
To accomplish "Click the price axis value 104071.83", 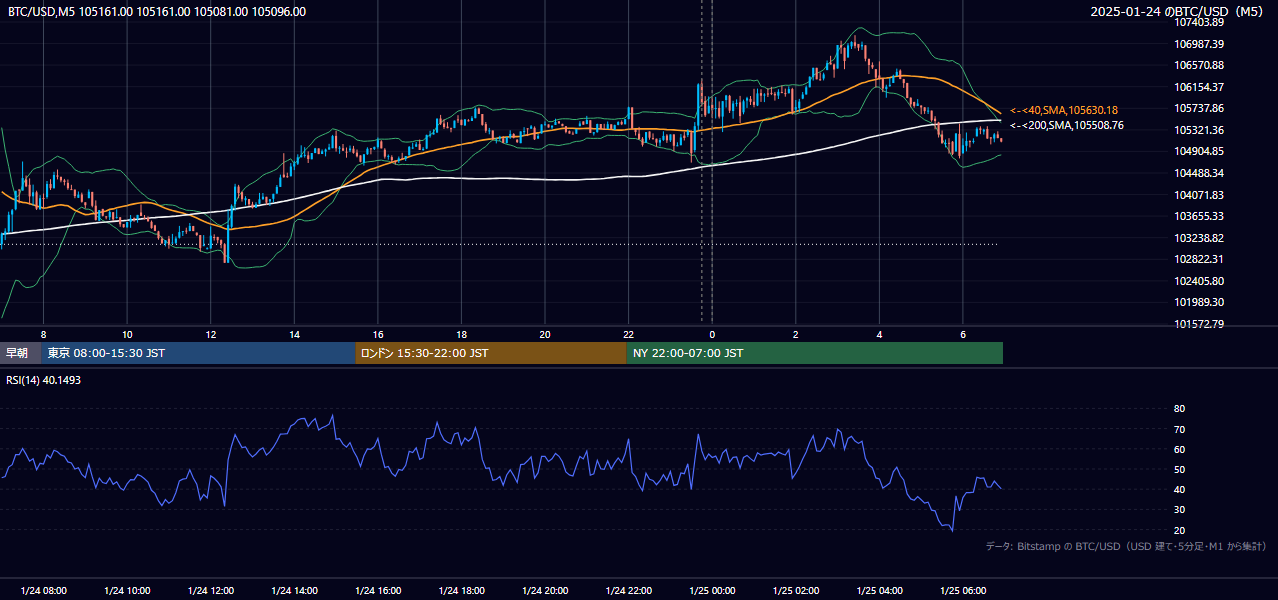I will pos(1200,195).
